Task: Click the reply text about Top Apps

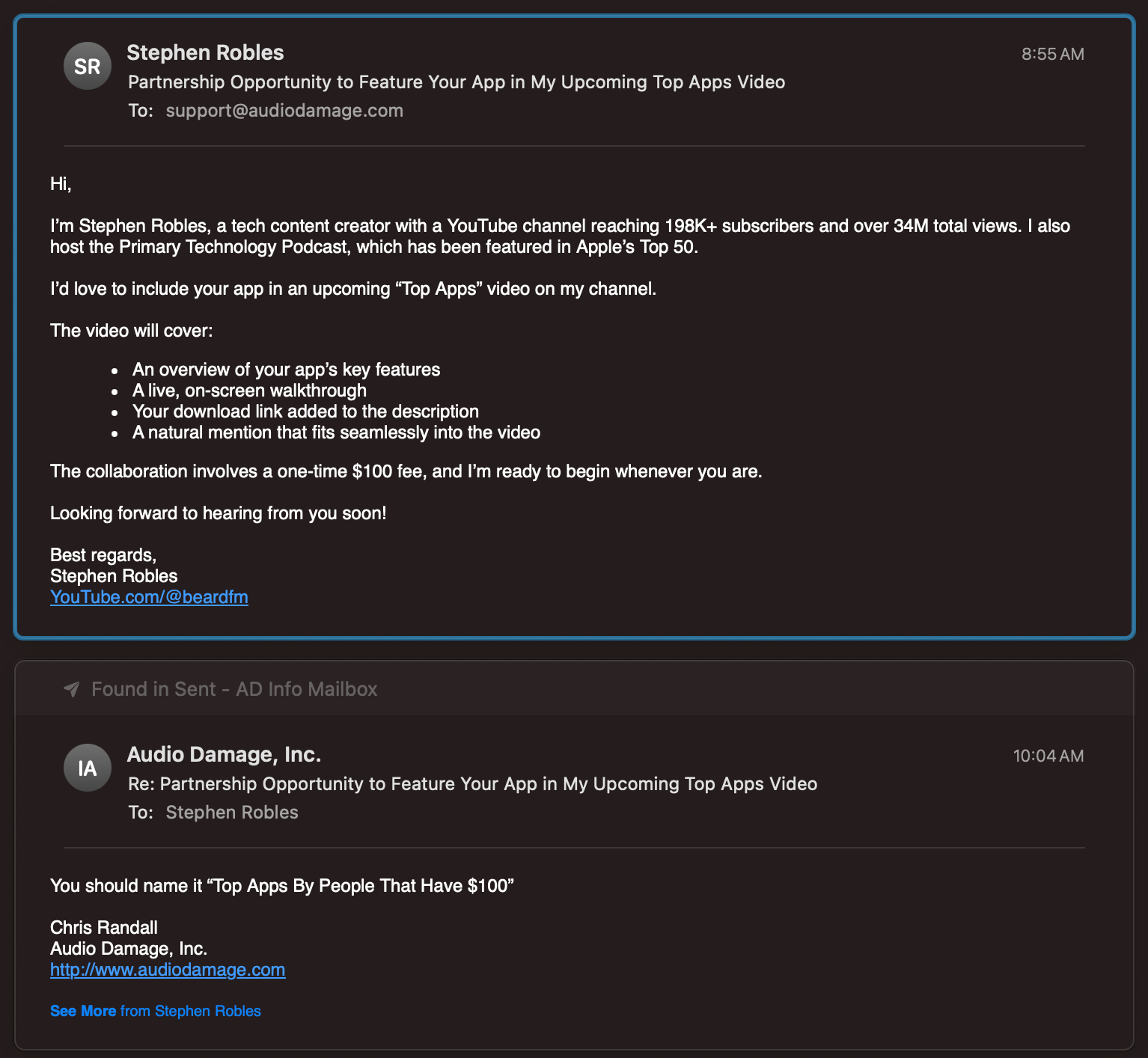Action: point(281,886)
